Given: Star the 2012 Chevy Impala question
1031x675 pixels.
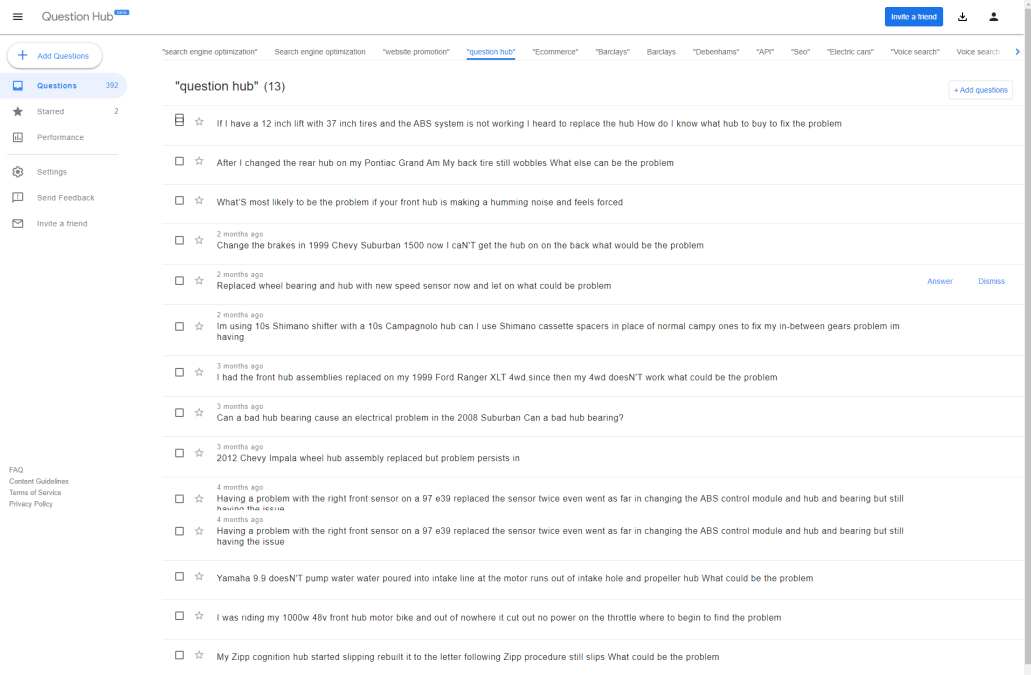Looking at the screenshot, I should point(199,453).
